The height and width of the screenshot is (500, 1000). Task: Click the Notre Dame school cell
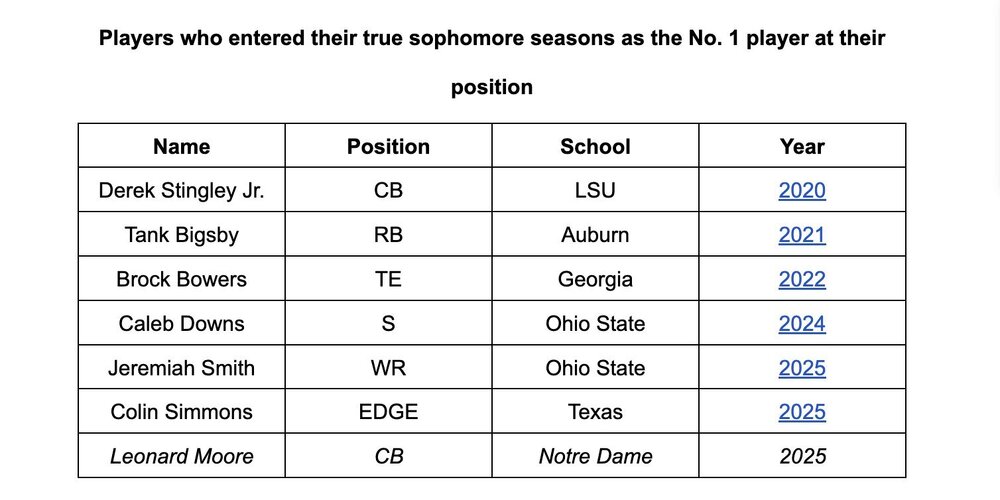tap(595, 456)
